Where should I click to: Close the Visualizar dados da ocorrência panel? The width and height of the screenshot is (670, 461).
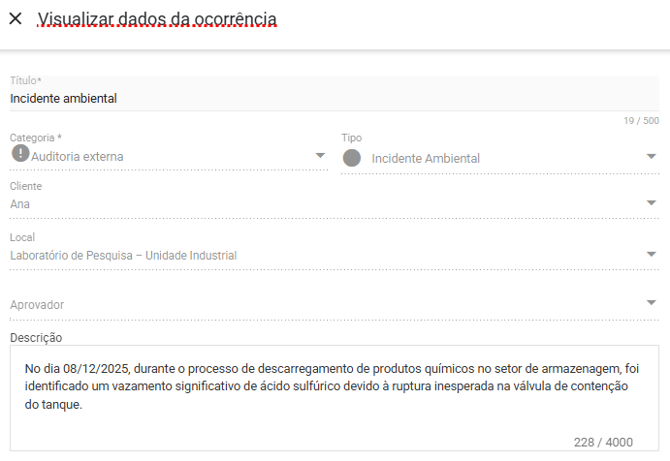(15, 18)
